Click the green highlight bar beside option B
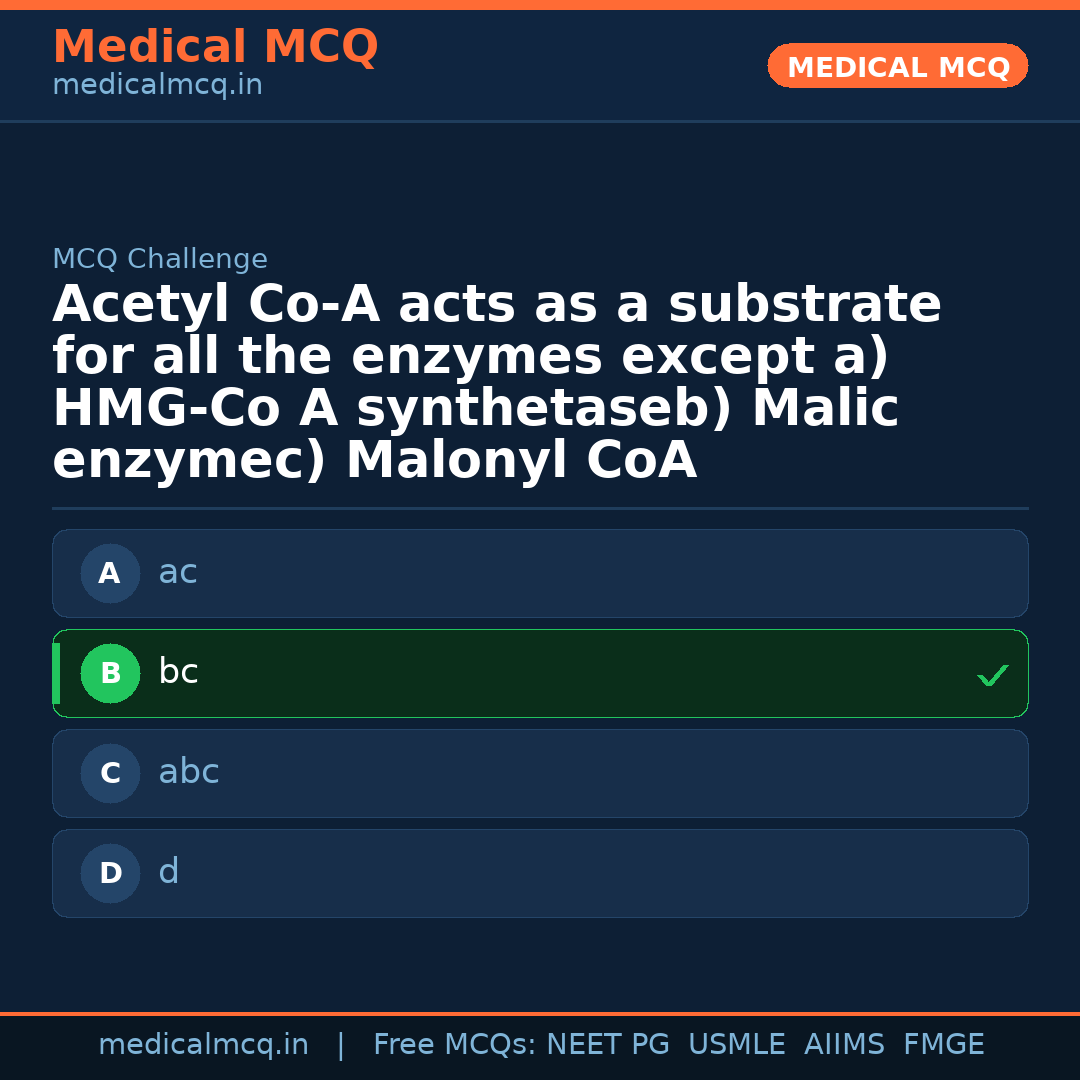Screen dimensions: 1080x1080 (55, 673)
